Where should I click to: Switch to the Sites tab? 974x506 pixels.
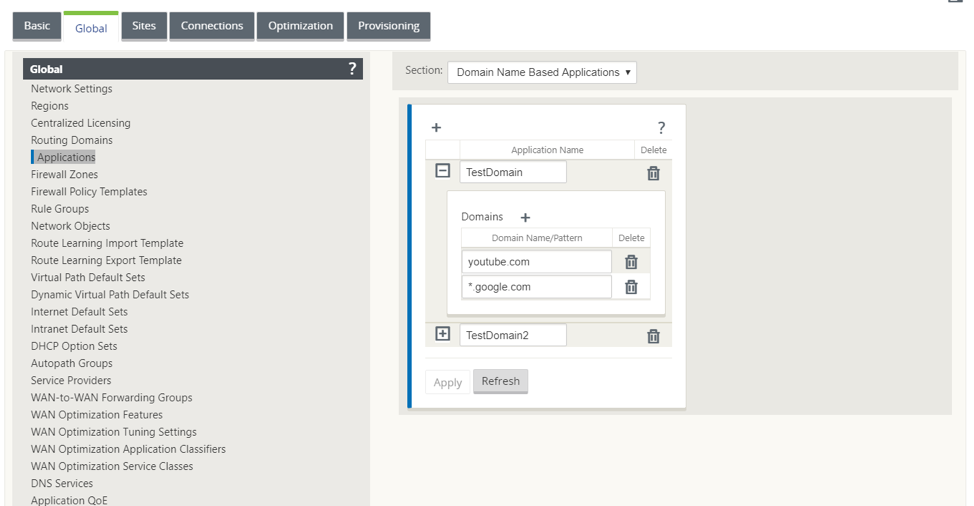(x=144, y=26)
